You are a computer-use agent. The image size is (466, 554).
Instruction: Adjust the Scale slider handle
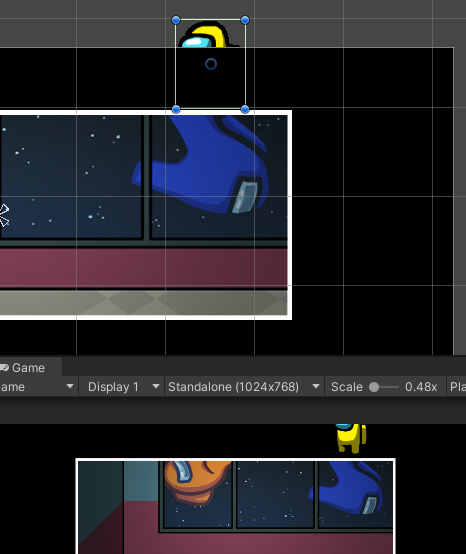pyautogui.click(x=374, y=387)
